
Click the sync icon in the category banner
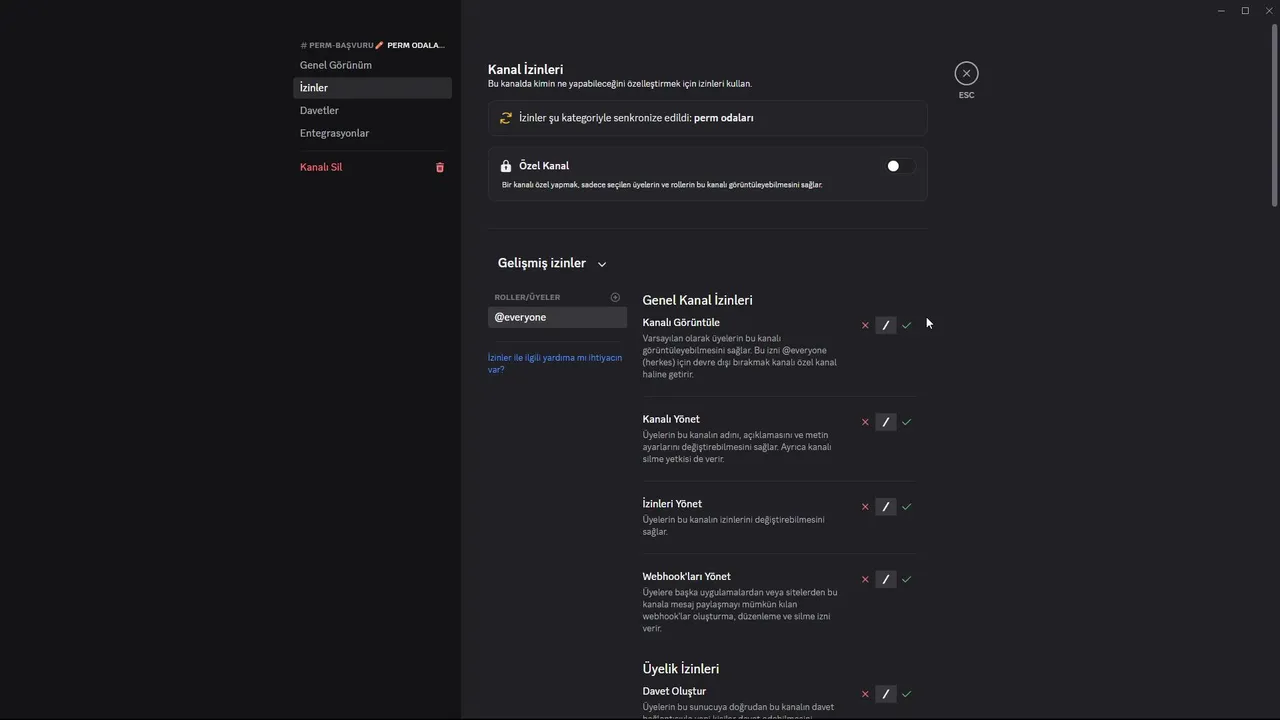tap(506, 118)
